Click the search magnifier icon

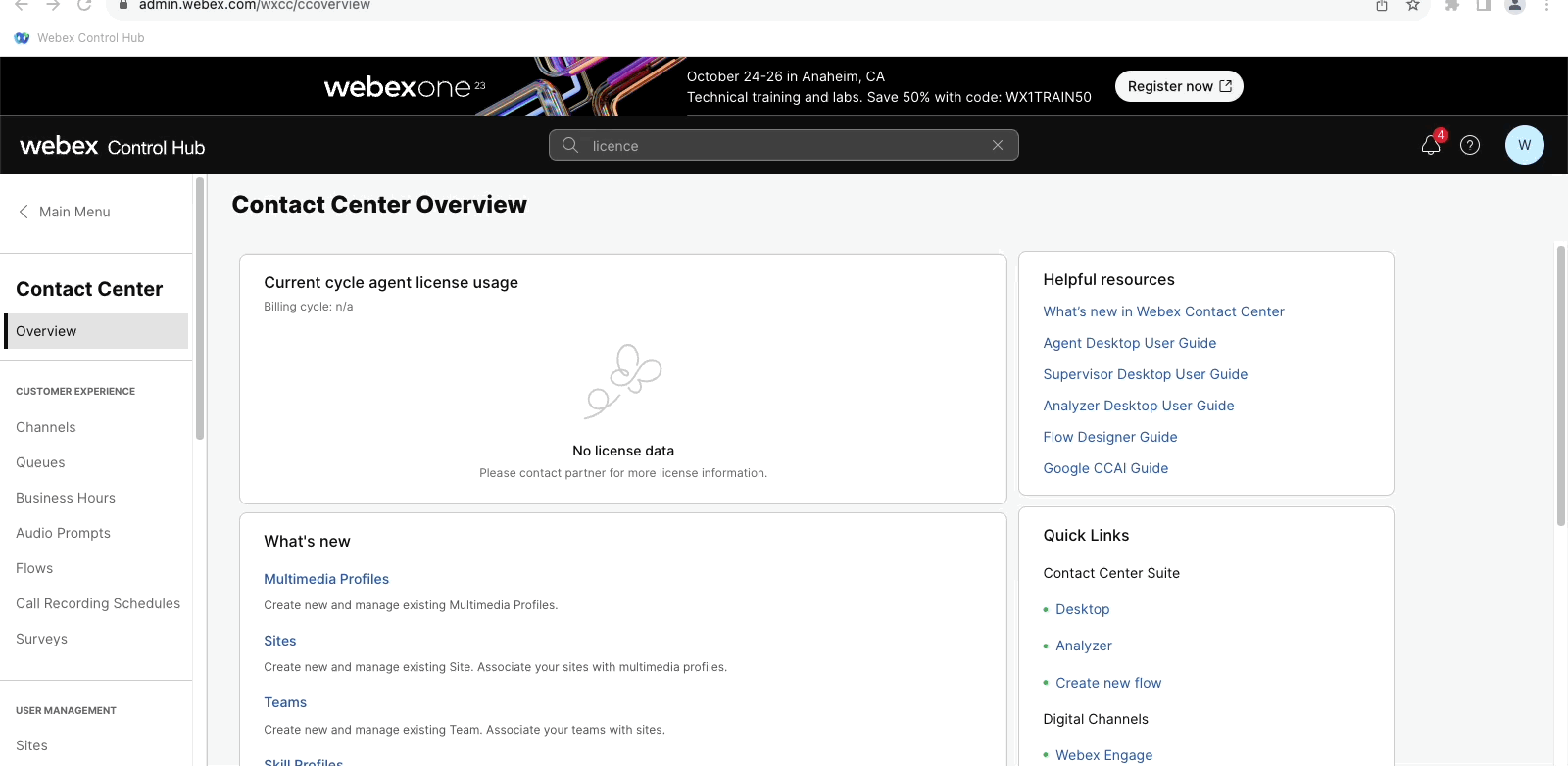570,145
